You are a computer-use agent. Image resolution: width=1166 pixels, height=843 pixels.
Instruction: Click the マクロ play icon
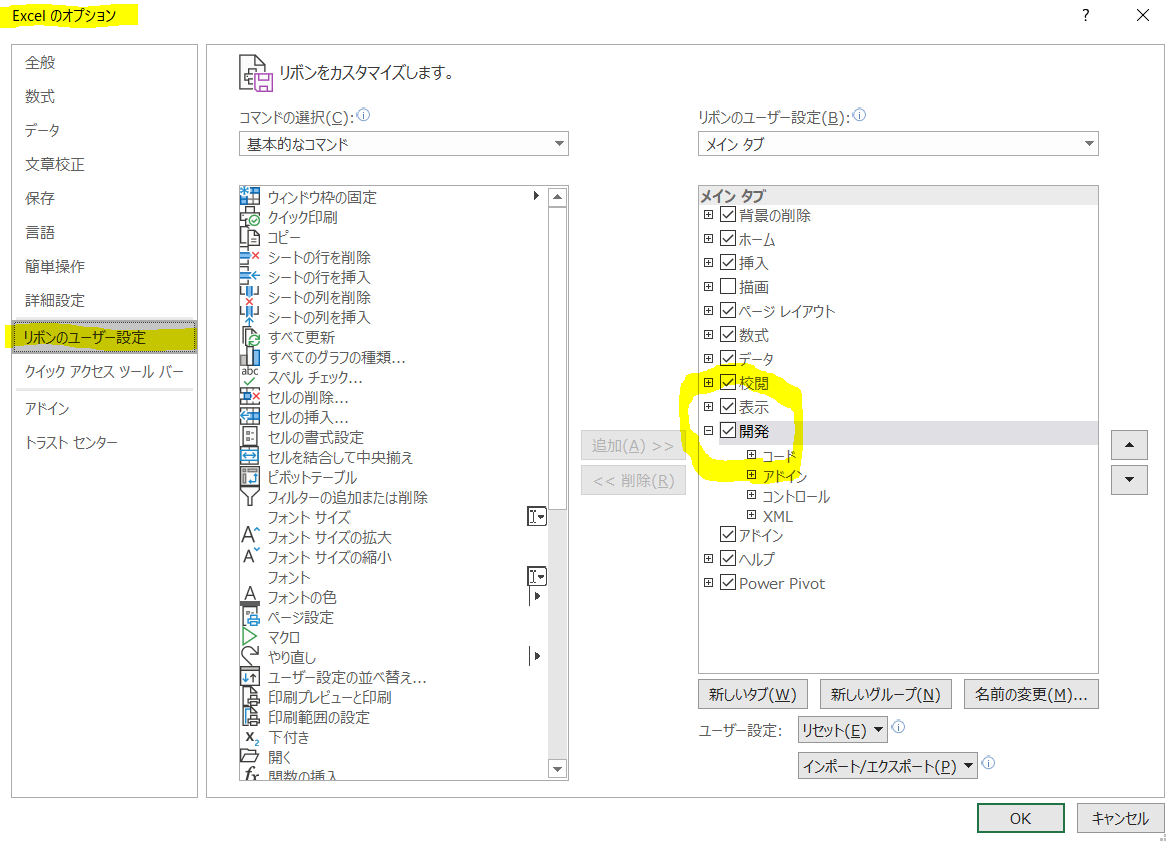[x=250, y=636]
